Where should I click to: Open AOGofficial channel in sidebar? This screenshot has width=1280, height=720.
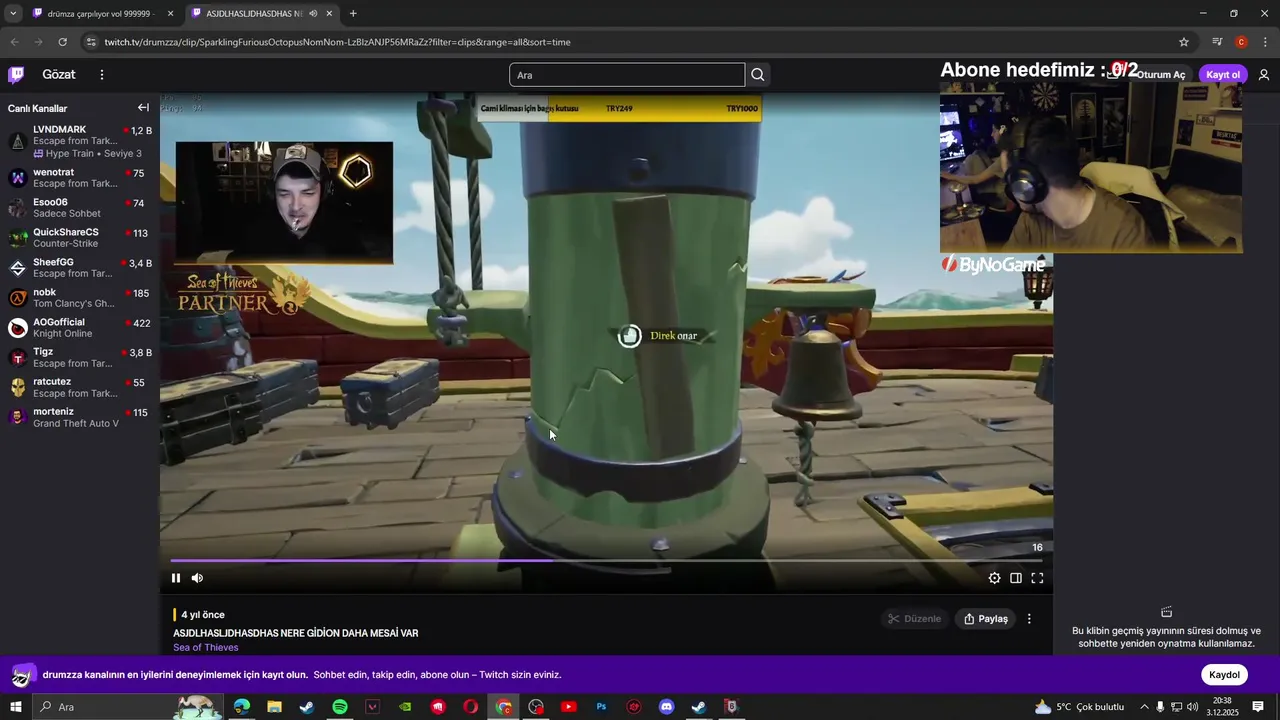(80, 328)
